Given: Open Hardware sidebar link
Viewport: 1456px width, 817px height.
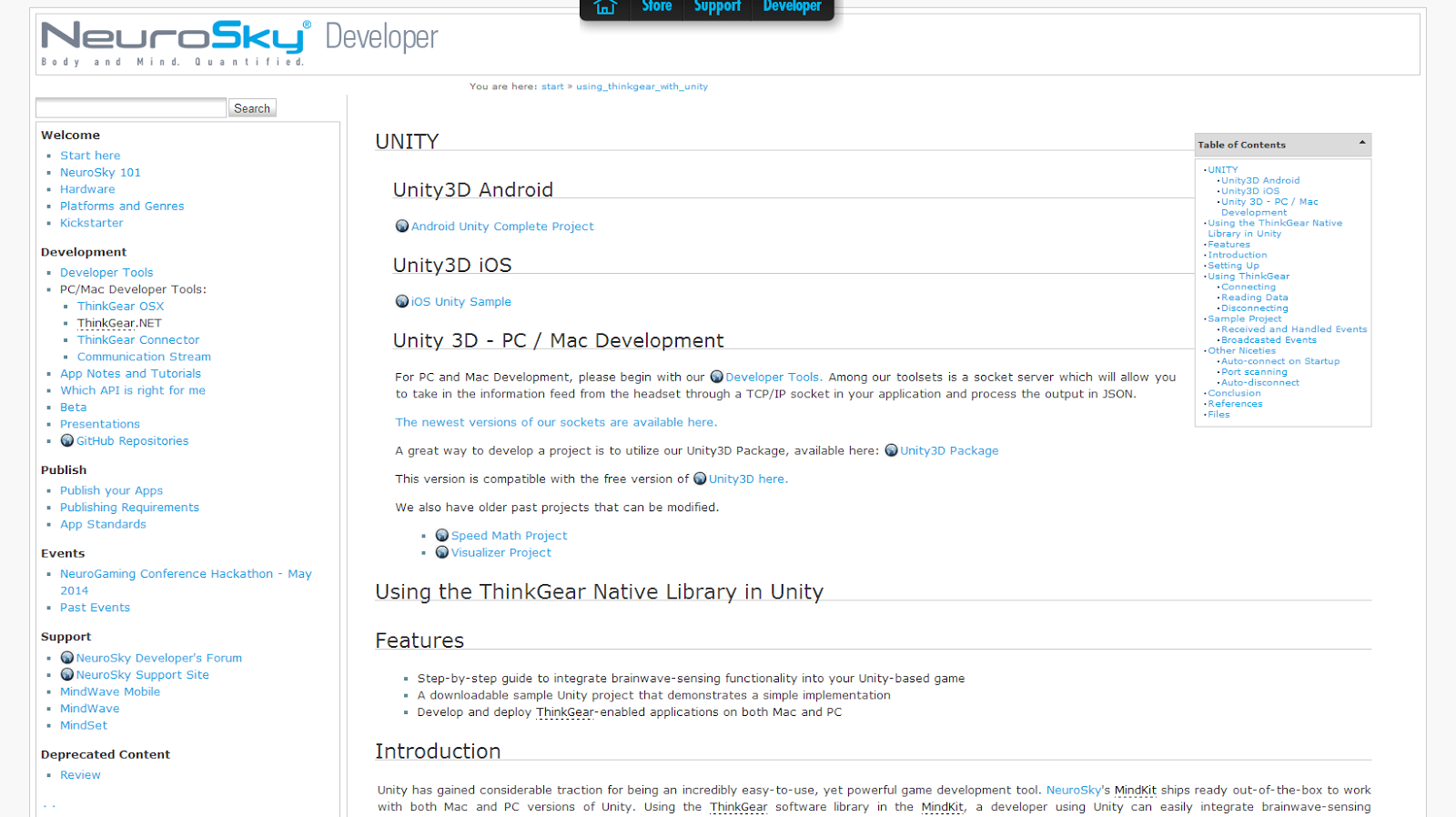Looking at the screenshot, I should coord(87,189).
